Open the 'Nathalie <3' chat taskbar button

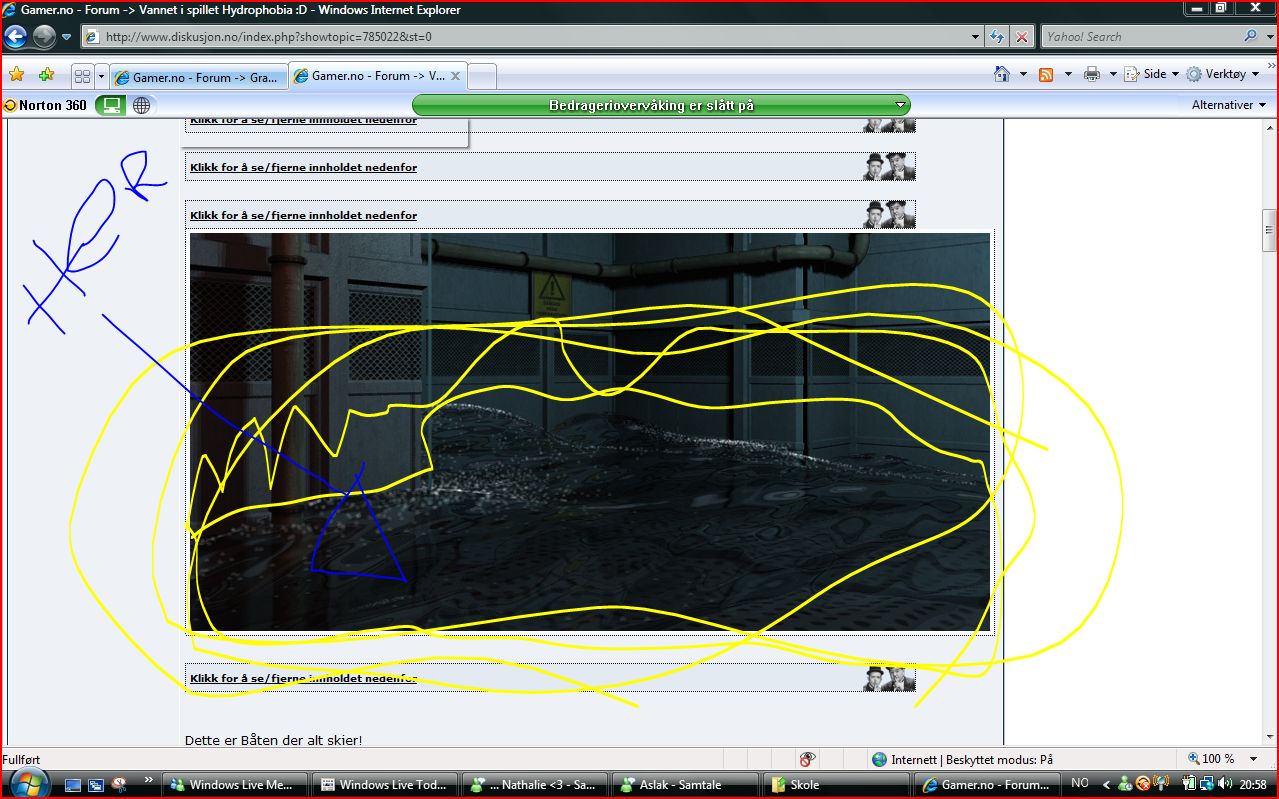(x=535, y=785)
